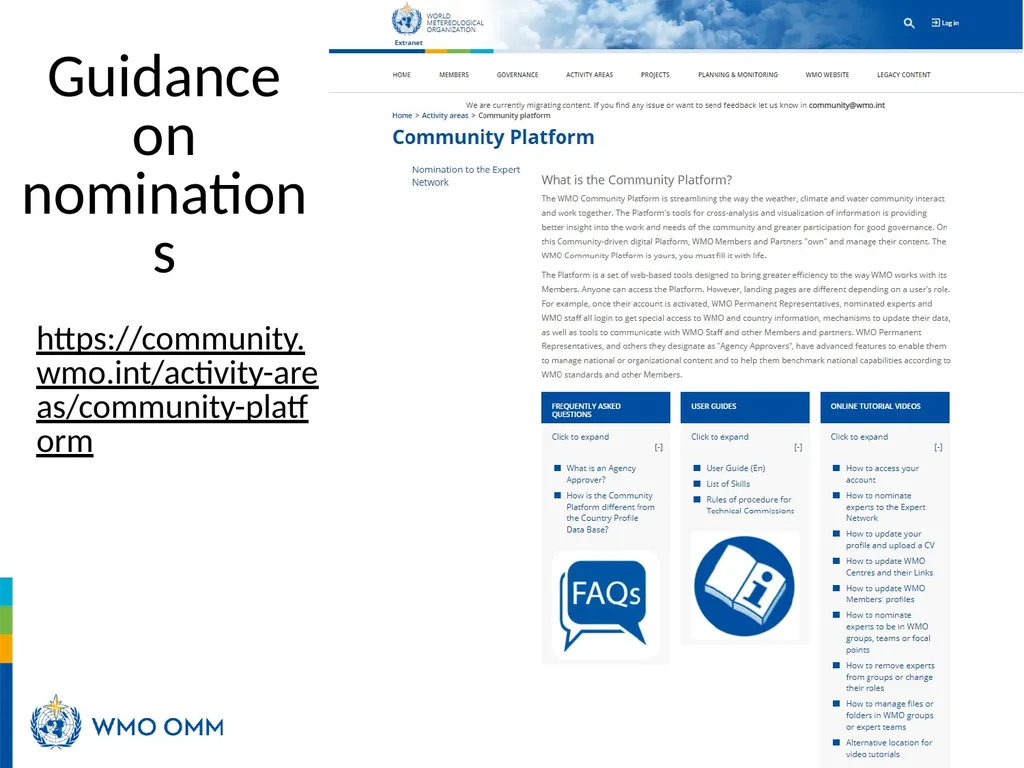Image resolution: width=1024 pixels, height=768 pixels.
Task: Open the GOVERNANCE menu item
Action: coord(517,75)
